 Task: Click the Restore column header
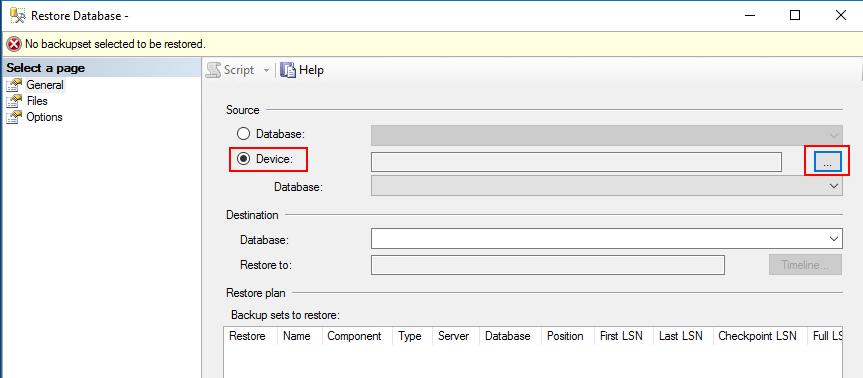pos(247,336)
